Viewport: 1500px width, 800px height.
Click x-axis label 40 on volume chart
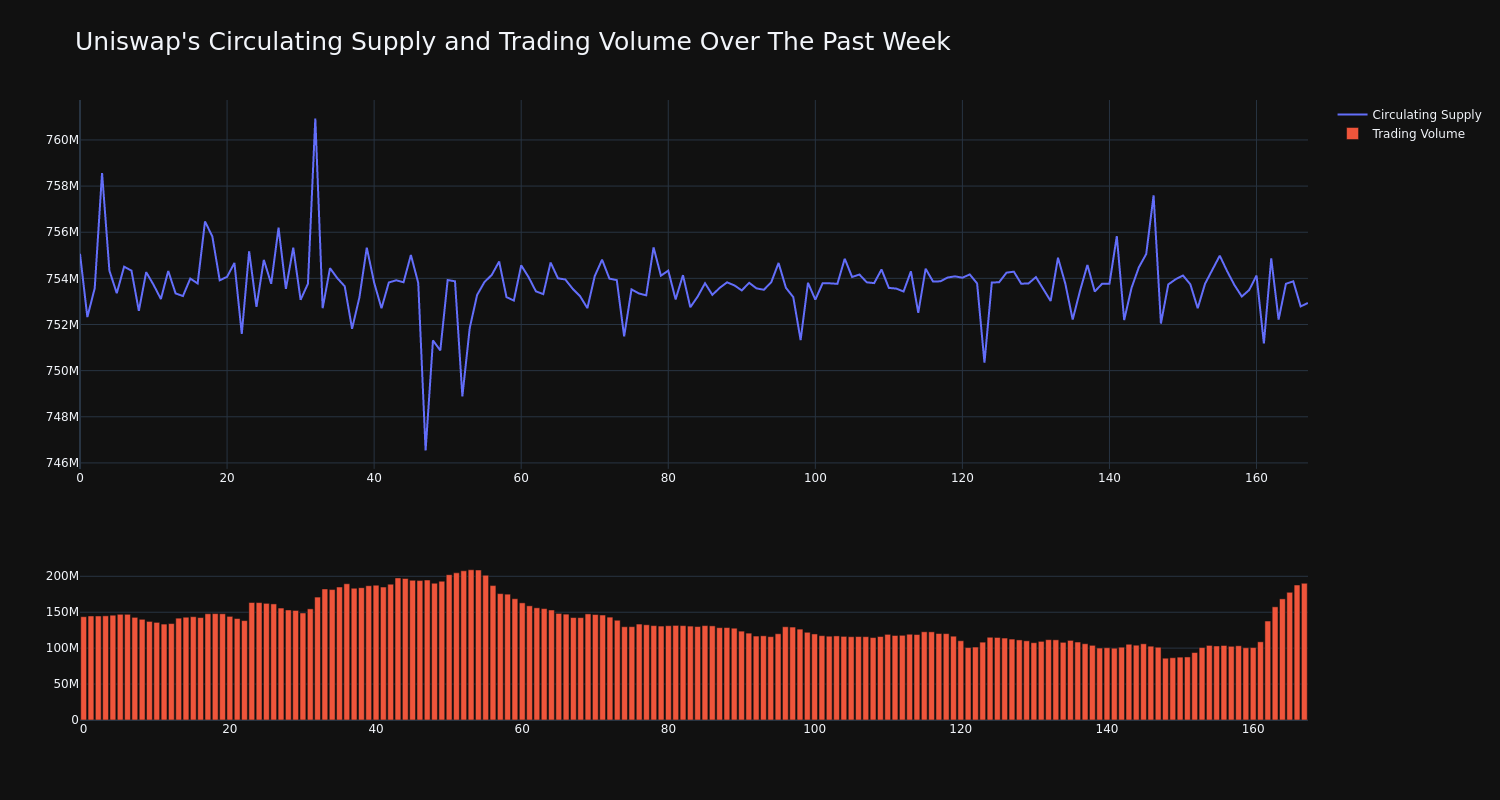tap(376, 729)
